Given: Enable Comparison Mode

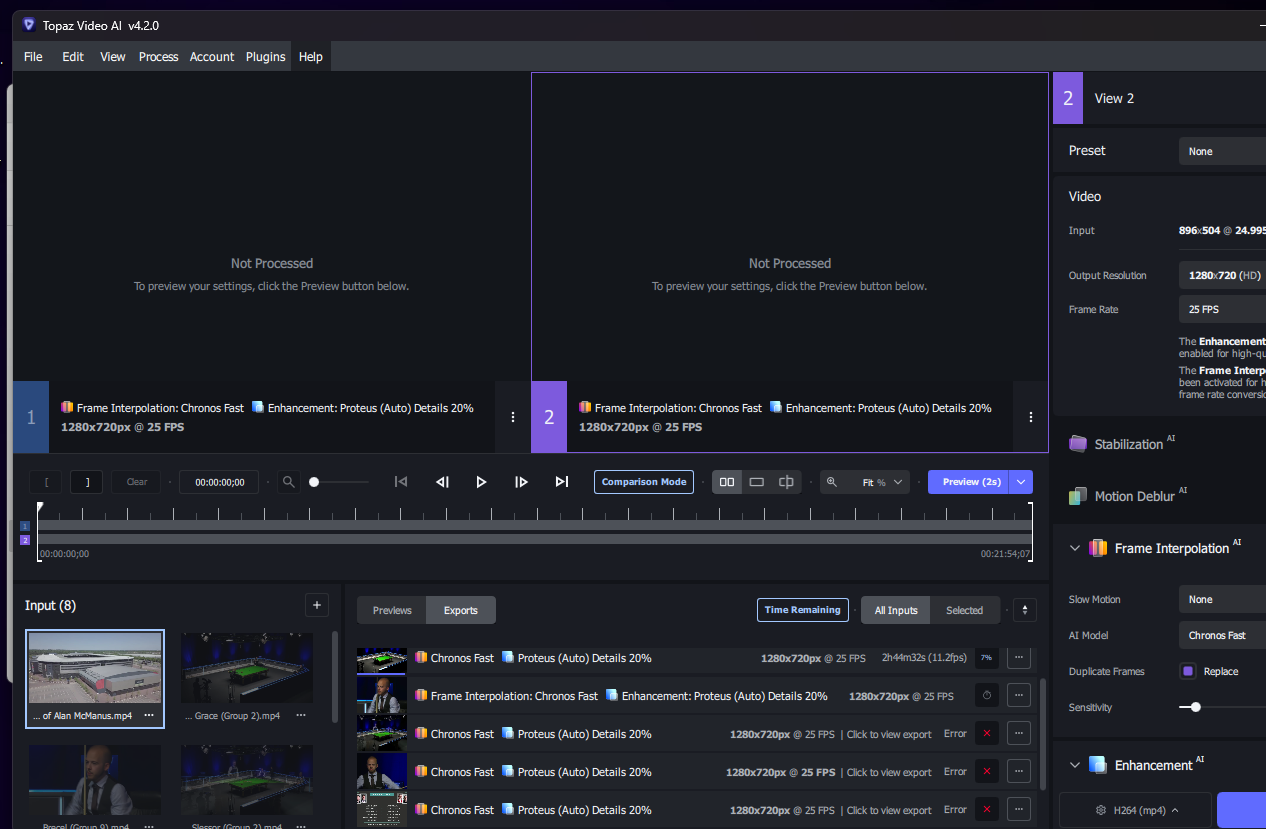Looking at the screenshot, I should [x=643, y=481].
